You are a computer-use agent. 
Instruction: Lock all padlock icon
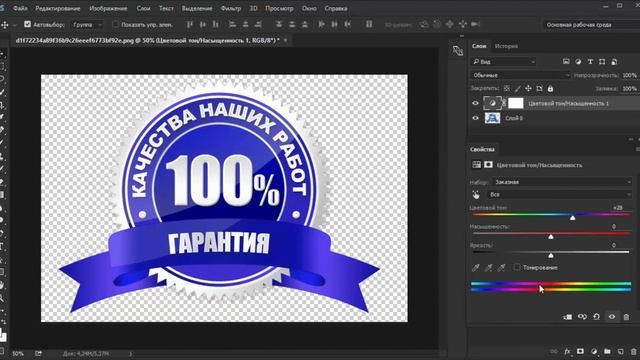[x=550, y=89]
